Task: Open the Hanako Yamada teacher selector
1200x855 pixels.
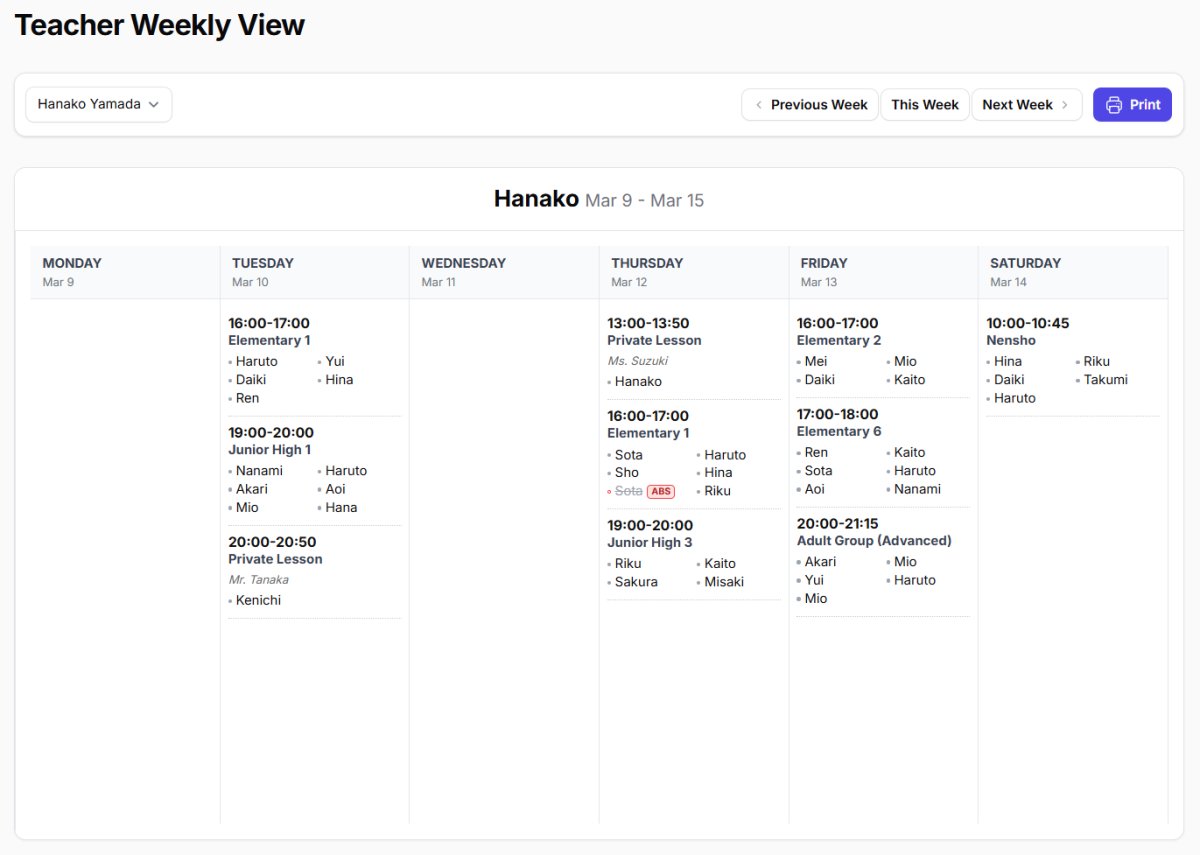Action: (x=98, y=104)
